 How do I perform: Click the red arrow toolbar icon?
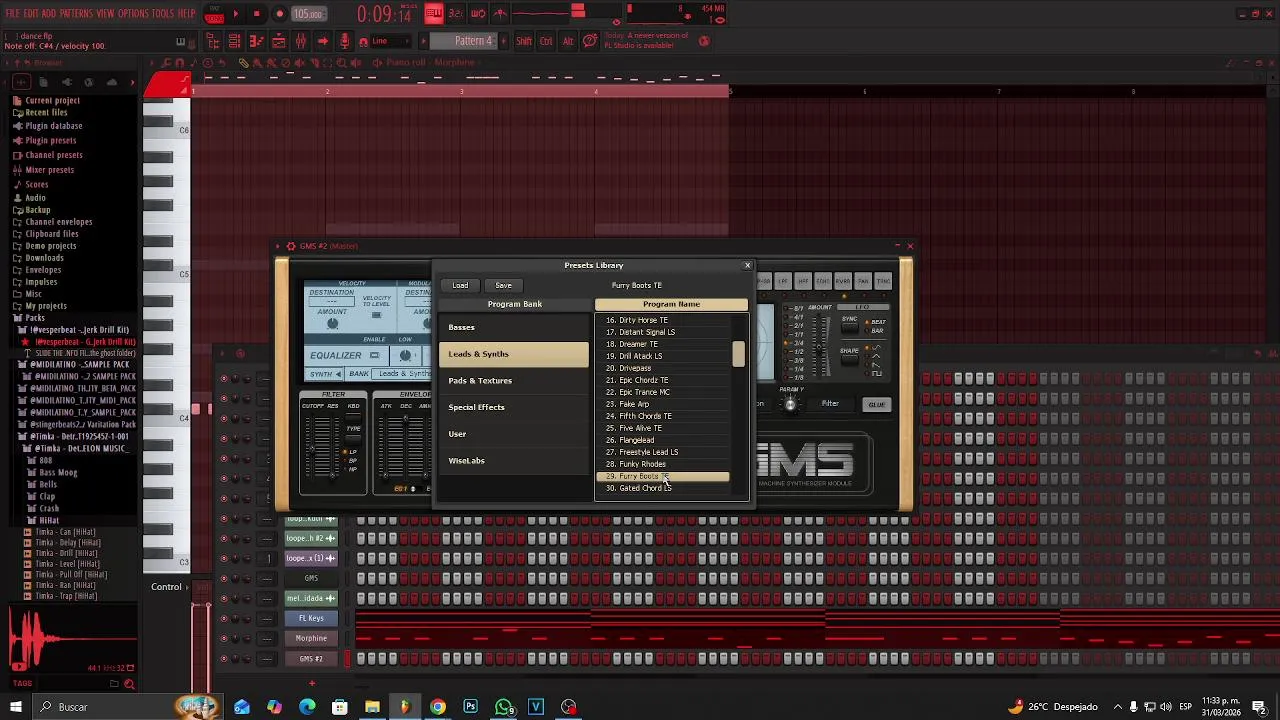[x=322, y=41]
